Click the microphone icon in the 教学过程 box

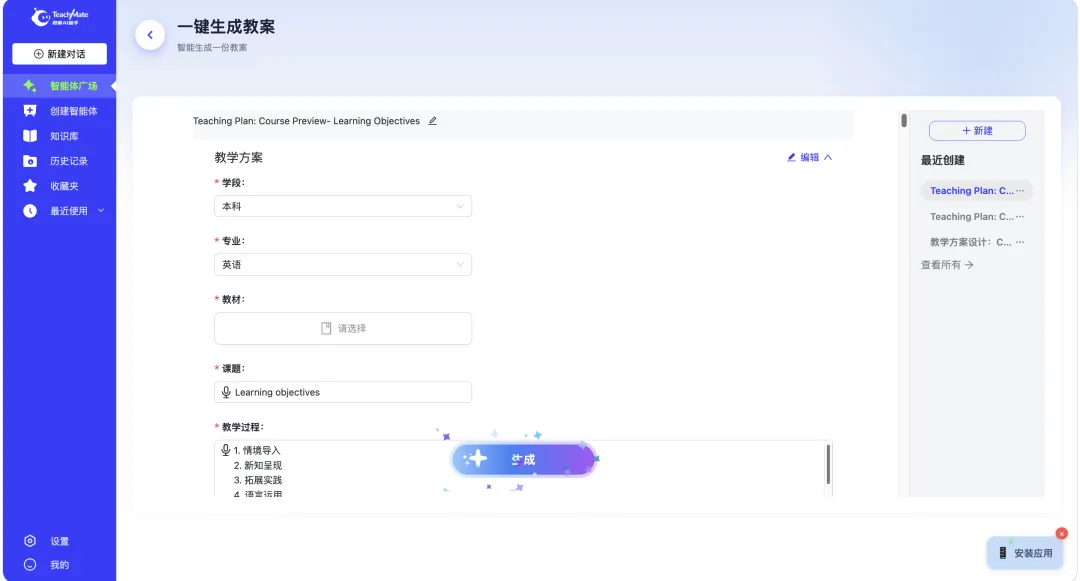pos(225,450)
